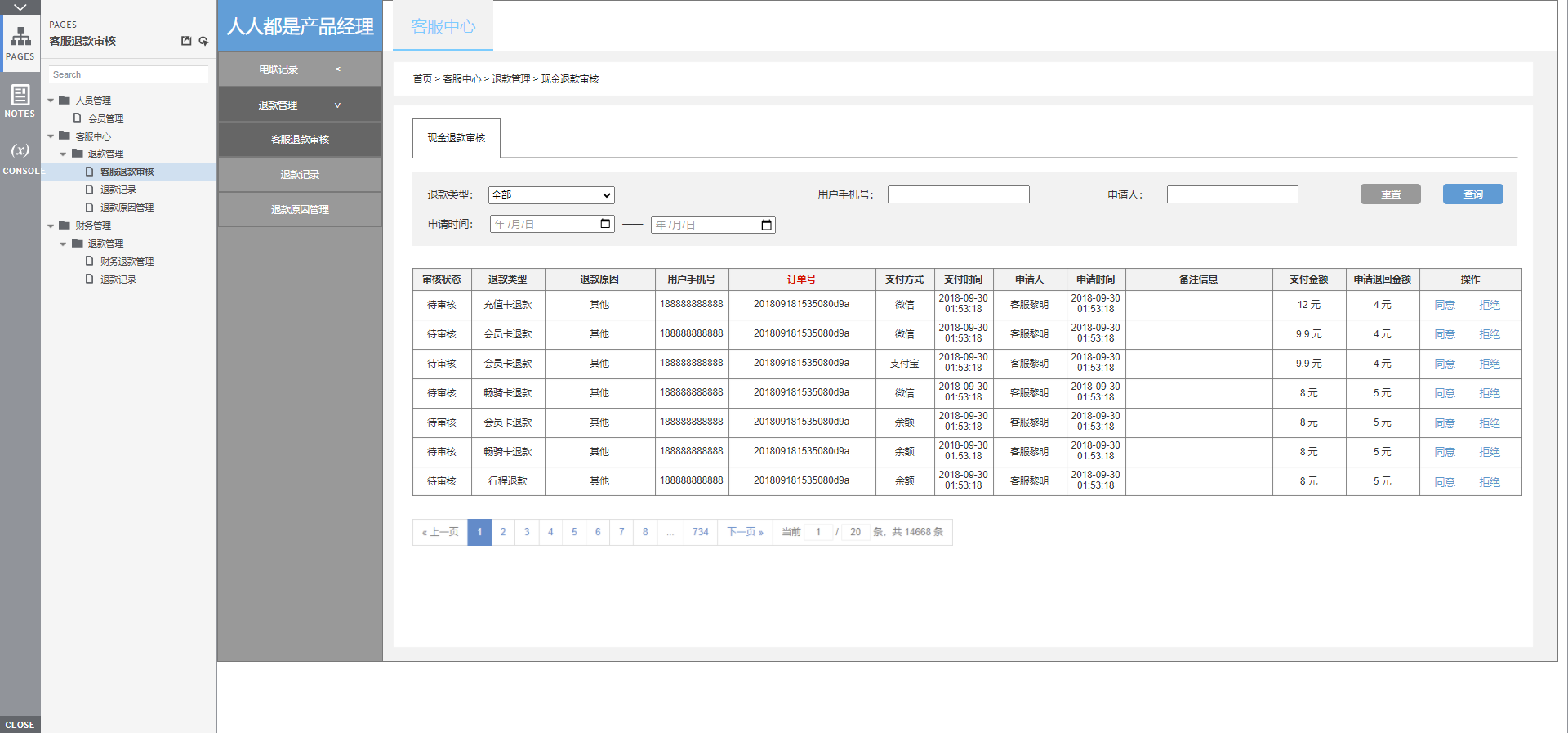Select the 现金退款审核 tab

coord(456,138)
